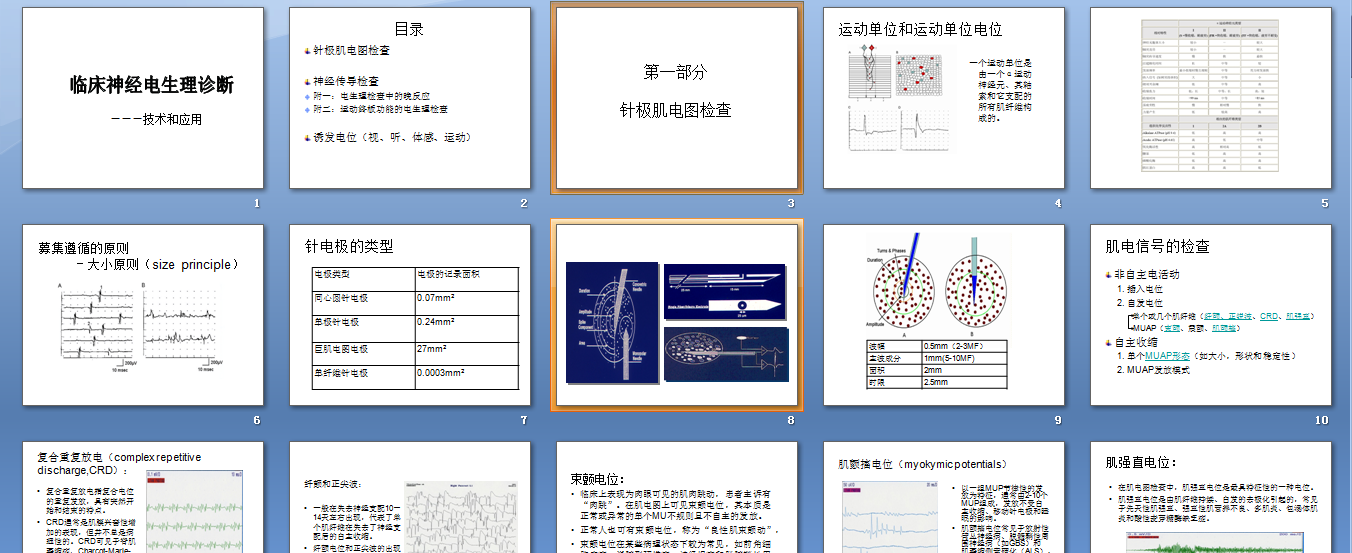Select slide 5 with the large table
Viewport: 1352px width, 553px height.
pyautogui.click(x=1210, y=98)
